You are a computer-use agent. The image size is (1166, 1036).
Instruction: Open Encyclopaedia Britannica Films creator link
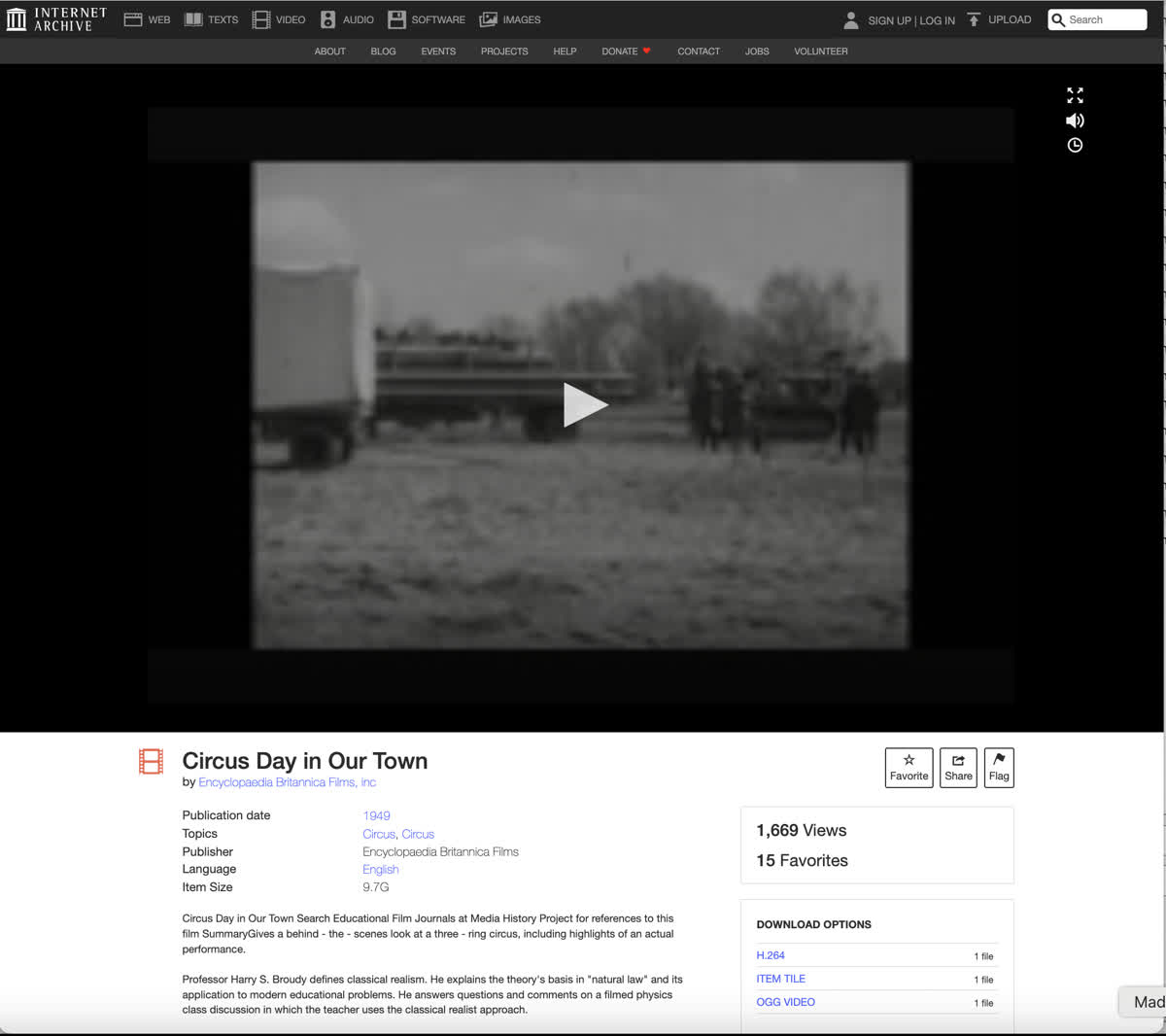coord(287,782)
